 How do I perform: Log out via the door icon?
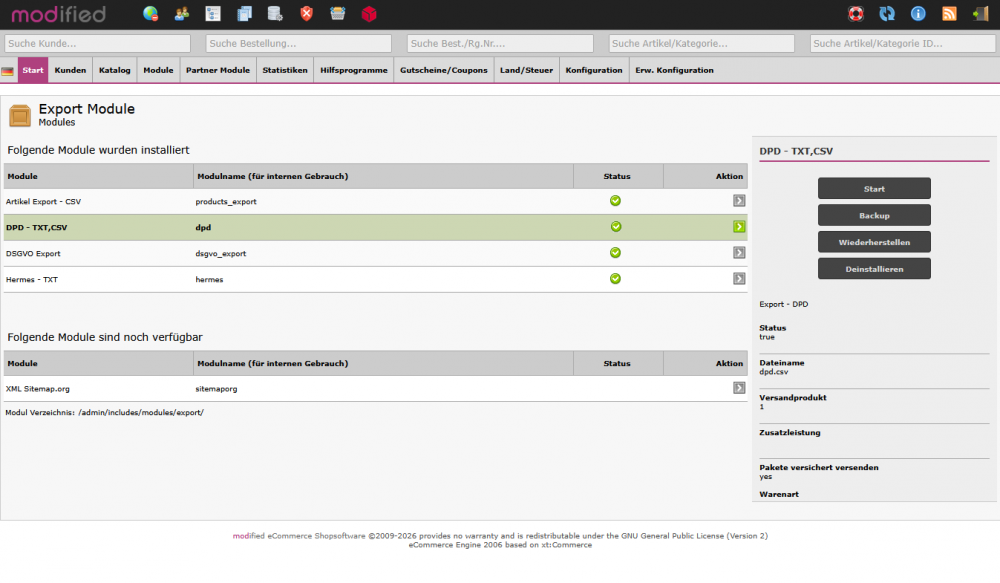tap(980, 14)
